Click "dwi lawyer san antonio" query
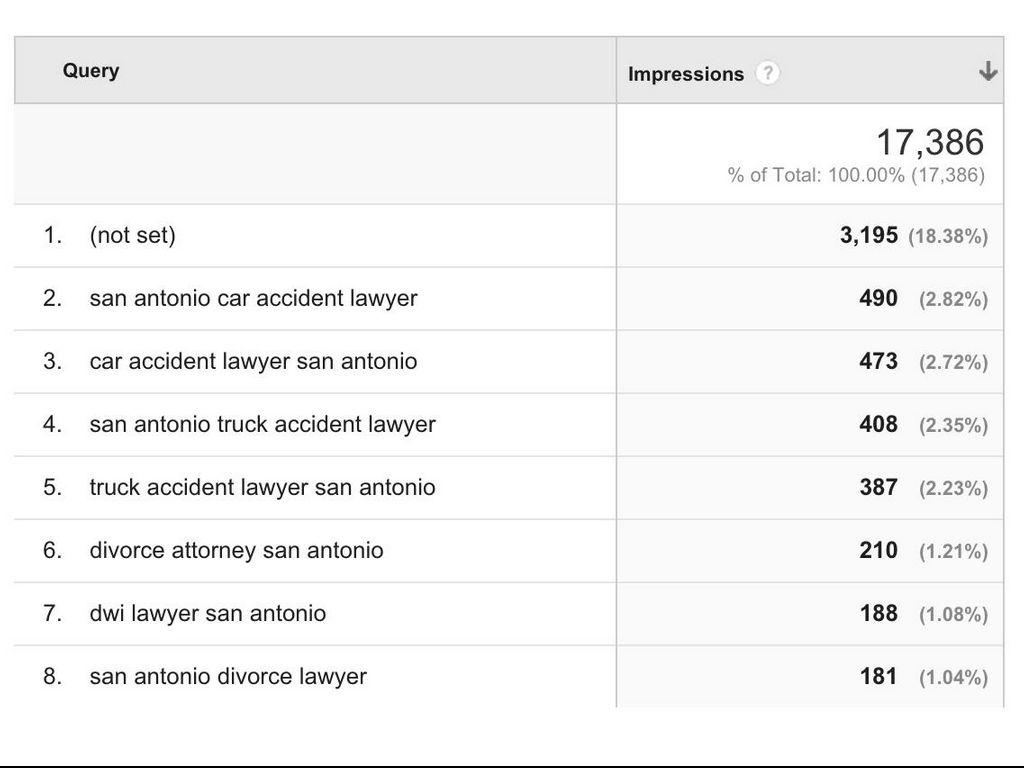The image size is (1024, 768). (207, 613)
